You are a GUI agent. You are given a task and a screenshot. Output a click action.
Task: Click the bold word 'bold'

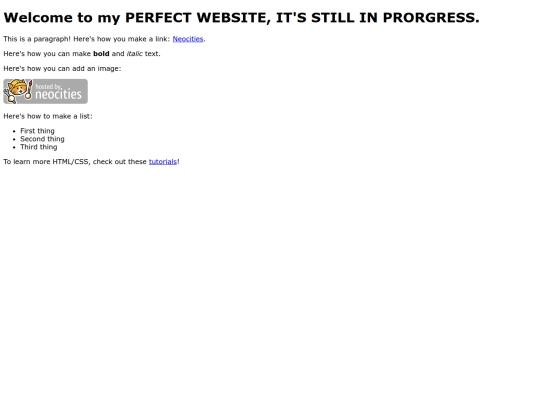101,54
